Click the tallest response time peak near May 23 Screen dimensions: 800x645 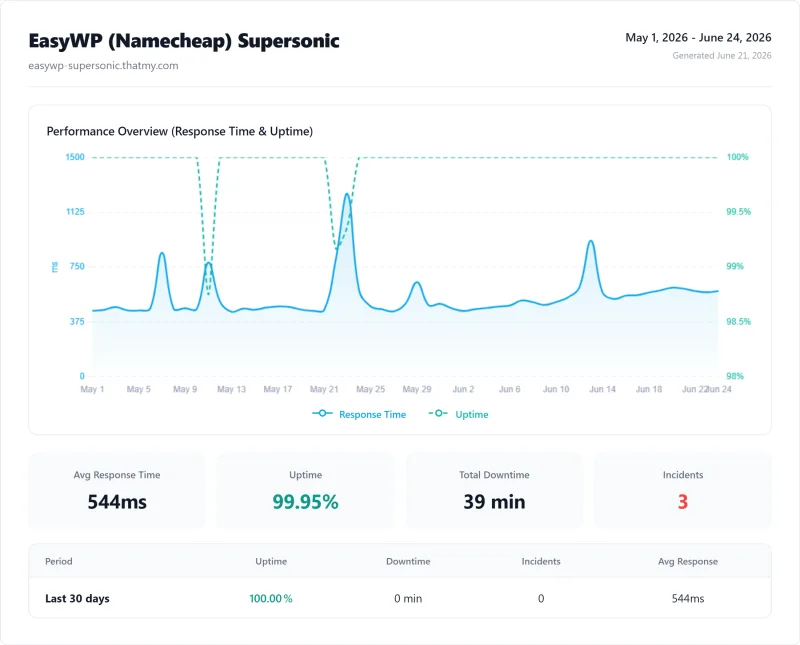coord(347,194)
